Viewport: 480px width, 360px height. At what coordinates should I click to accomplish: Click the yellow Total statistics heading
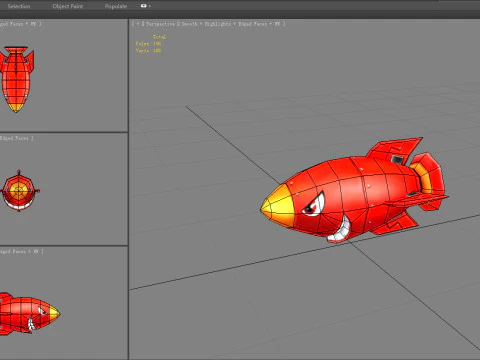click(x=159, y=37)
